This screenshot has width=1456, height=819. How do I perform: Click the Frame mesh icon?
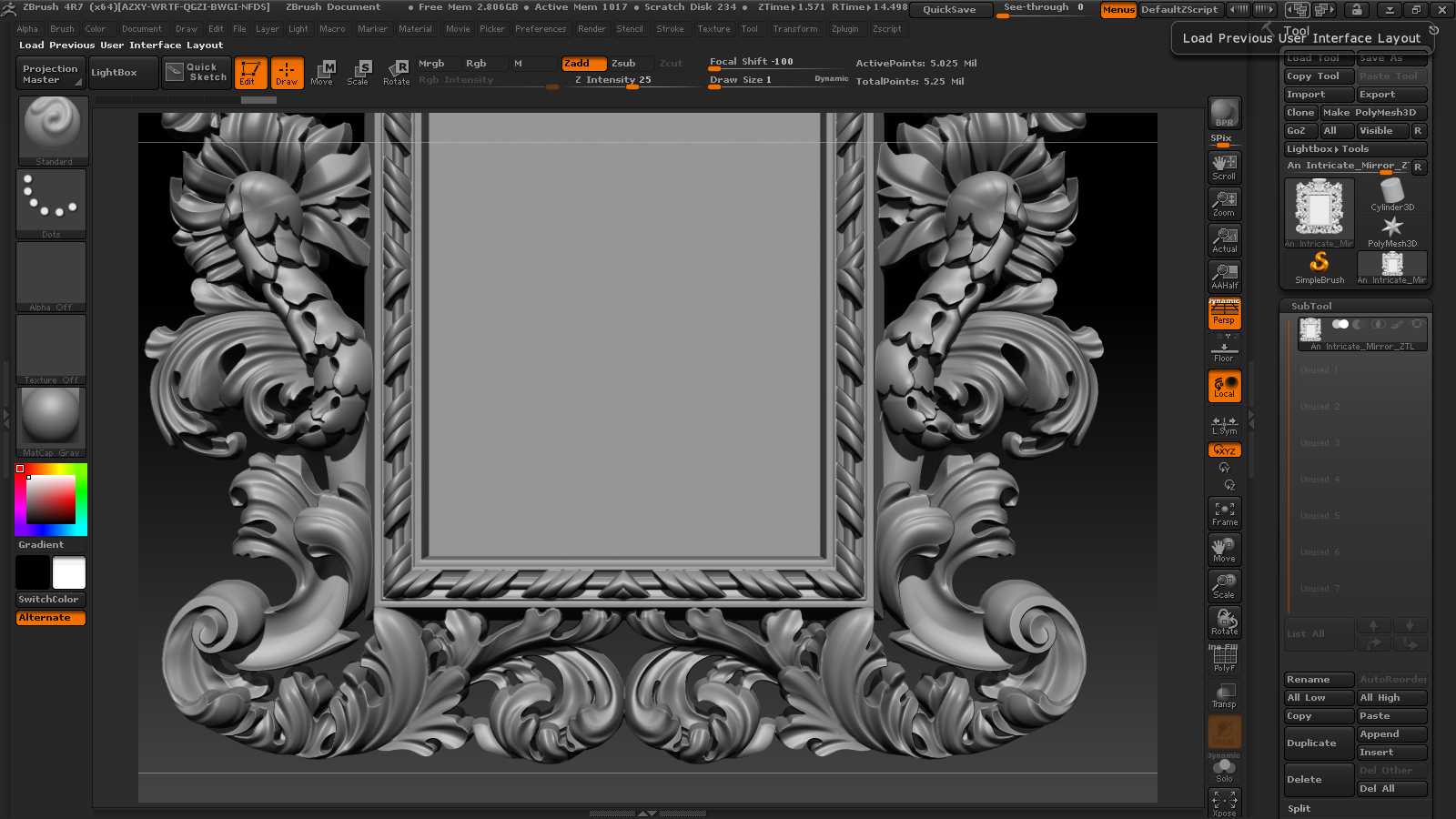pos(1224,513)
